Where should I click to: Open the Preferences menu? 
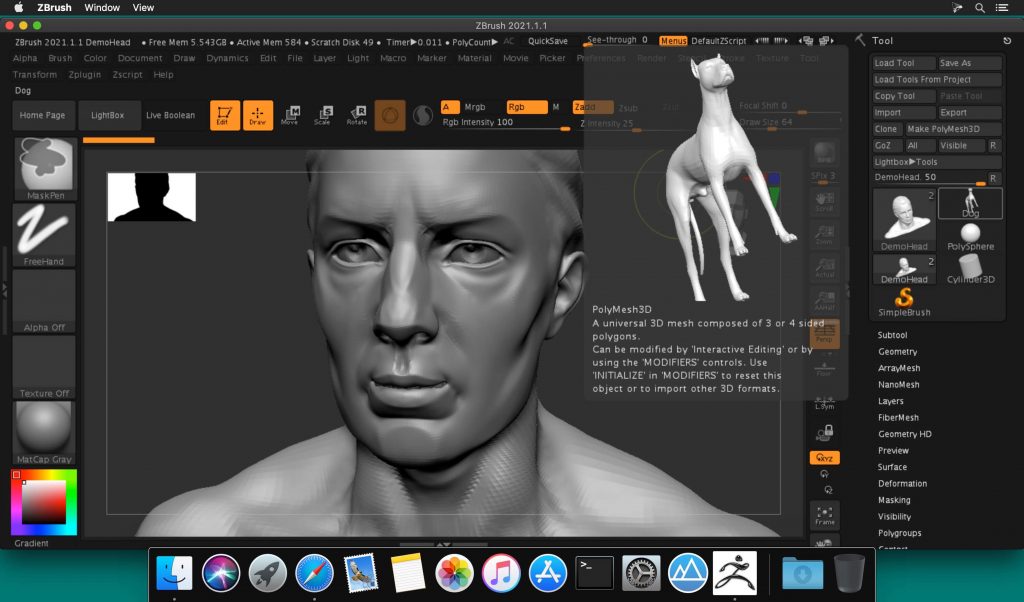click(x=602, y=58)
